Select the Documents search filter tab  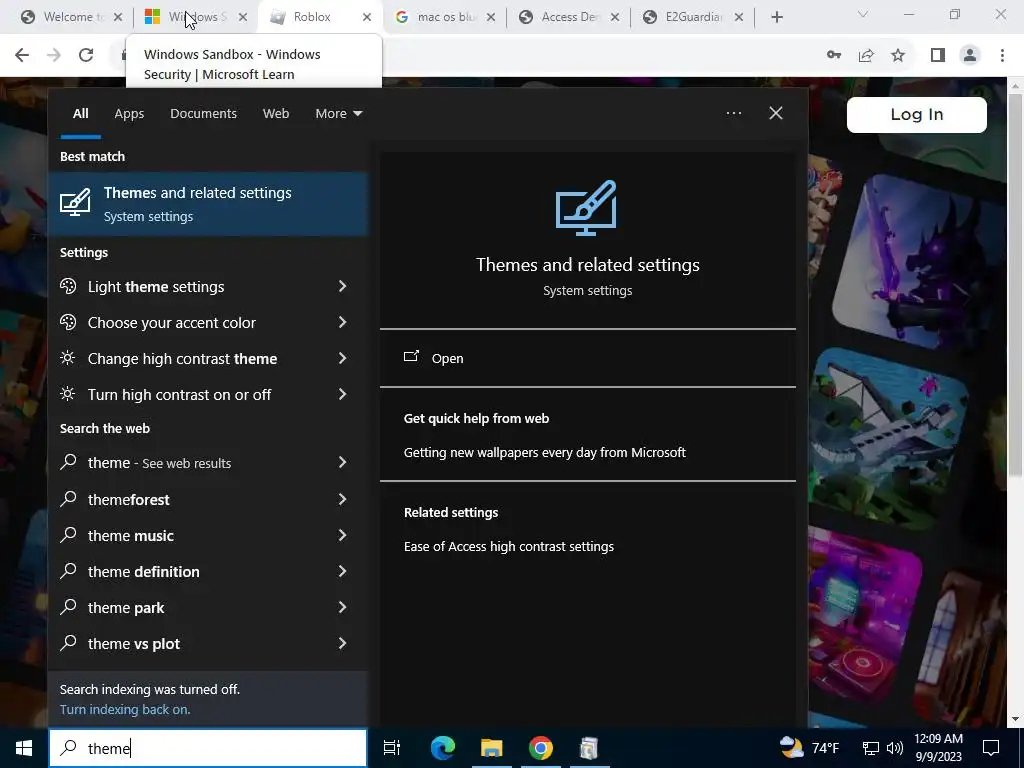(x=203, y=114)
